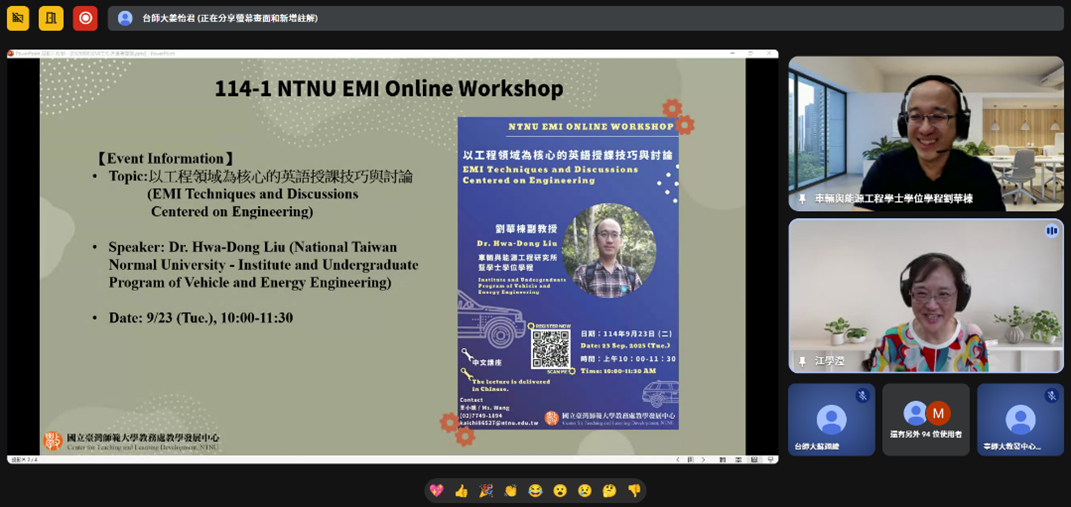This screenshot has width=1071, height=507.
Task: Click the muted mic icon on 台師大藍鴻綾 tile
Action: 862,396
